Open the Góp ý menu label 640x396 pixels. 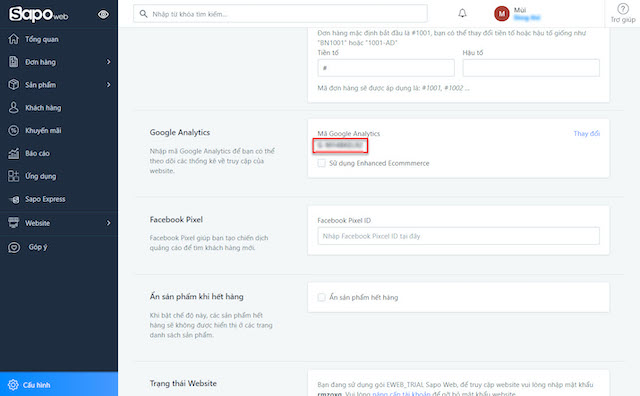click(x=38, y=247)
